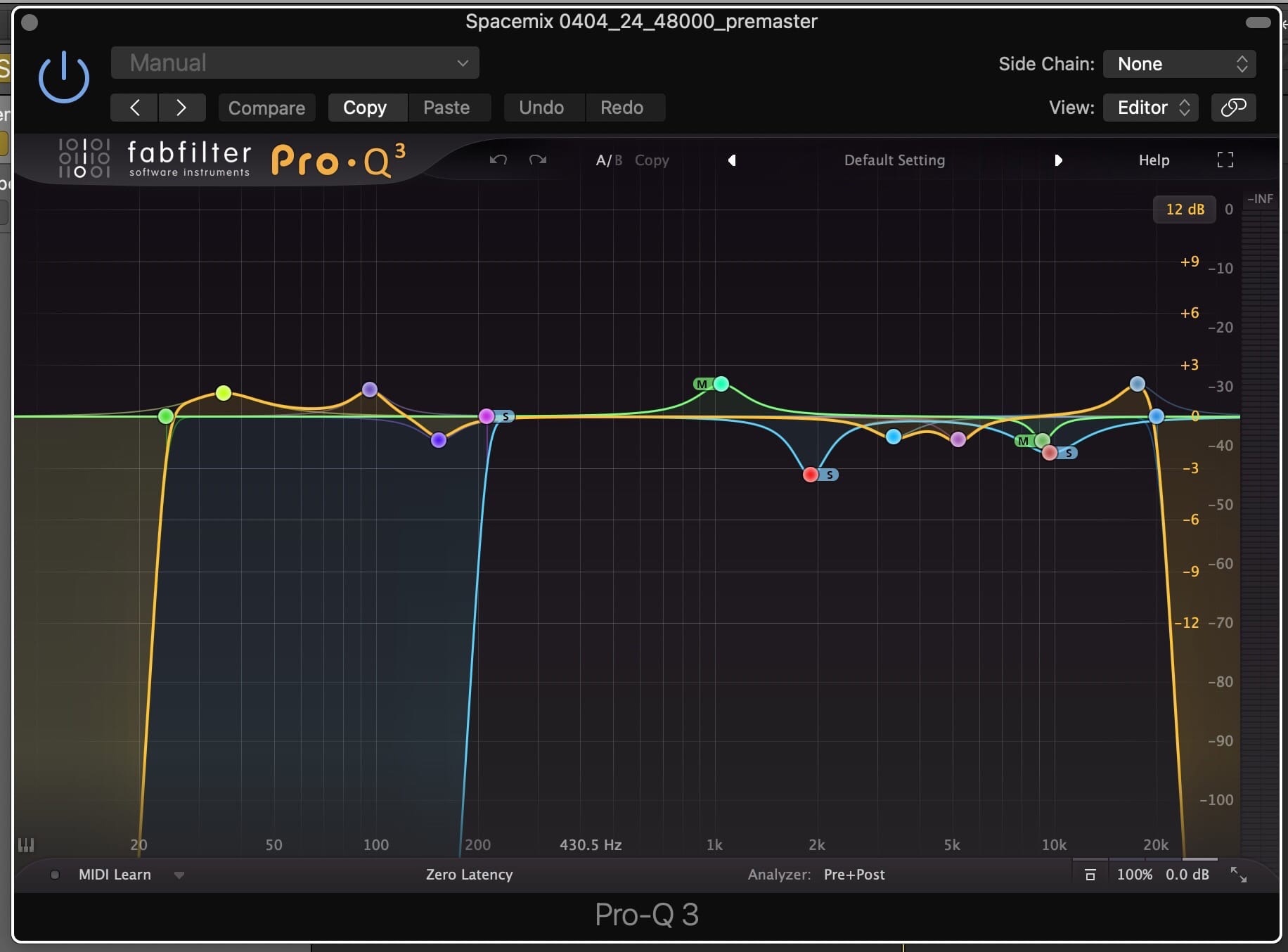Screen dimensions: 1288x952
Task: Open the MIDI Learn dropdown arrow
Action: [x=179, y=875]
